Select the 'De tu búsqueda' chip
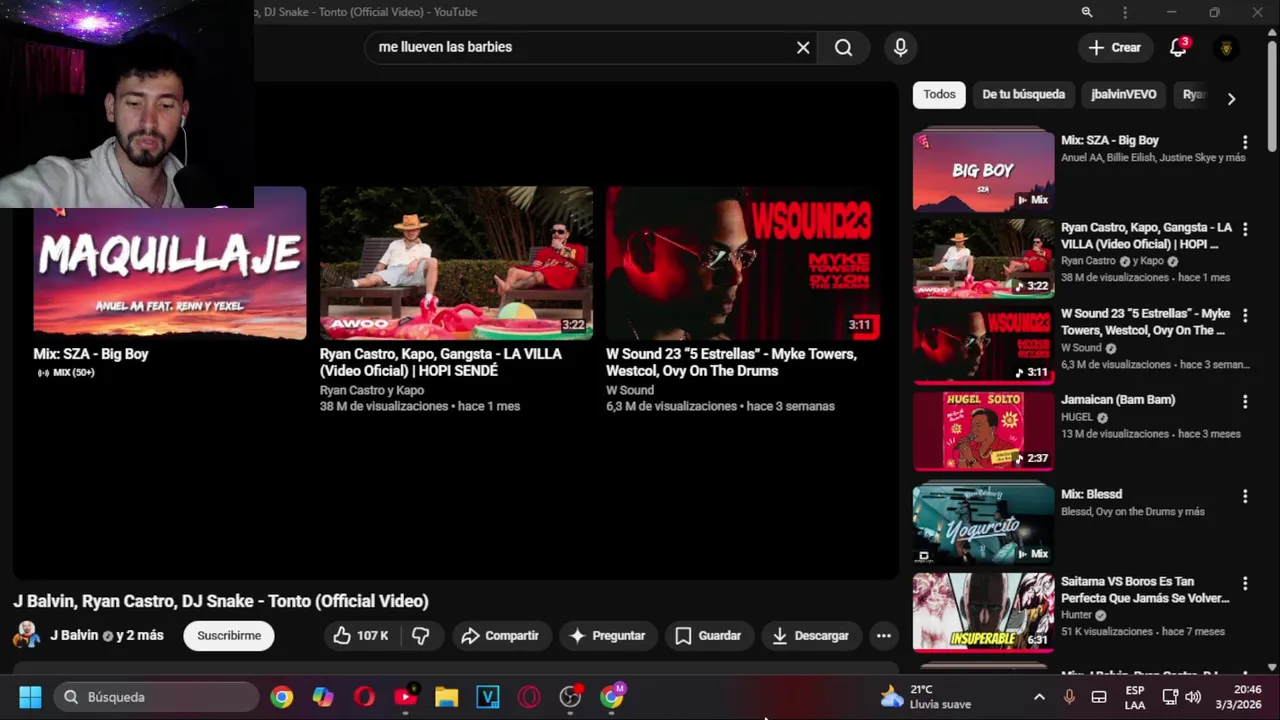The width and height of the screenshot is (1280, 720). click(x=1023, y=94)
